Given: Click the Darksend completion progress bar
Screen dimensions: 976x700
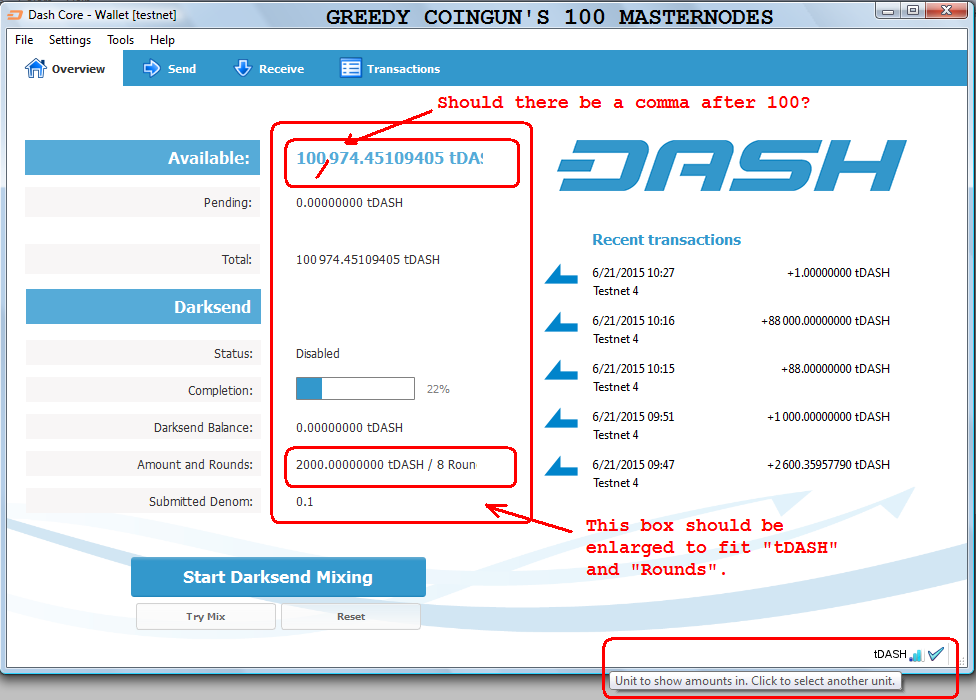Looking at the screenshot, I should 355,388.
